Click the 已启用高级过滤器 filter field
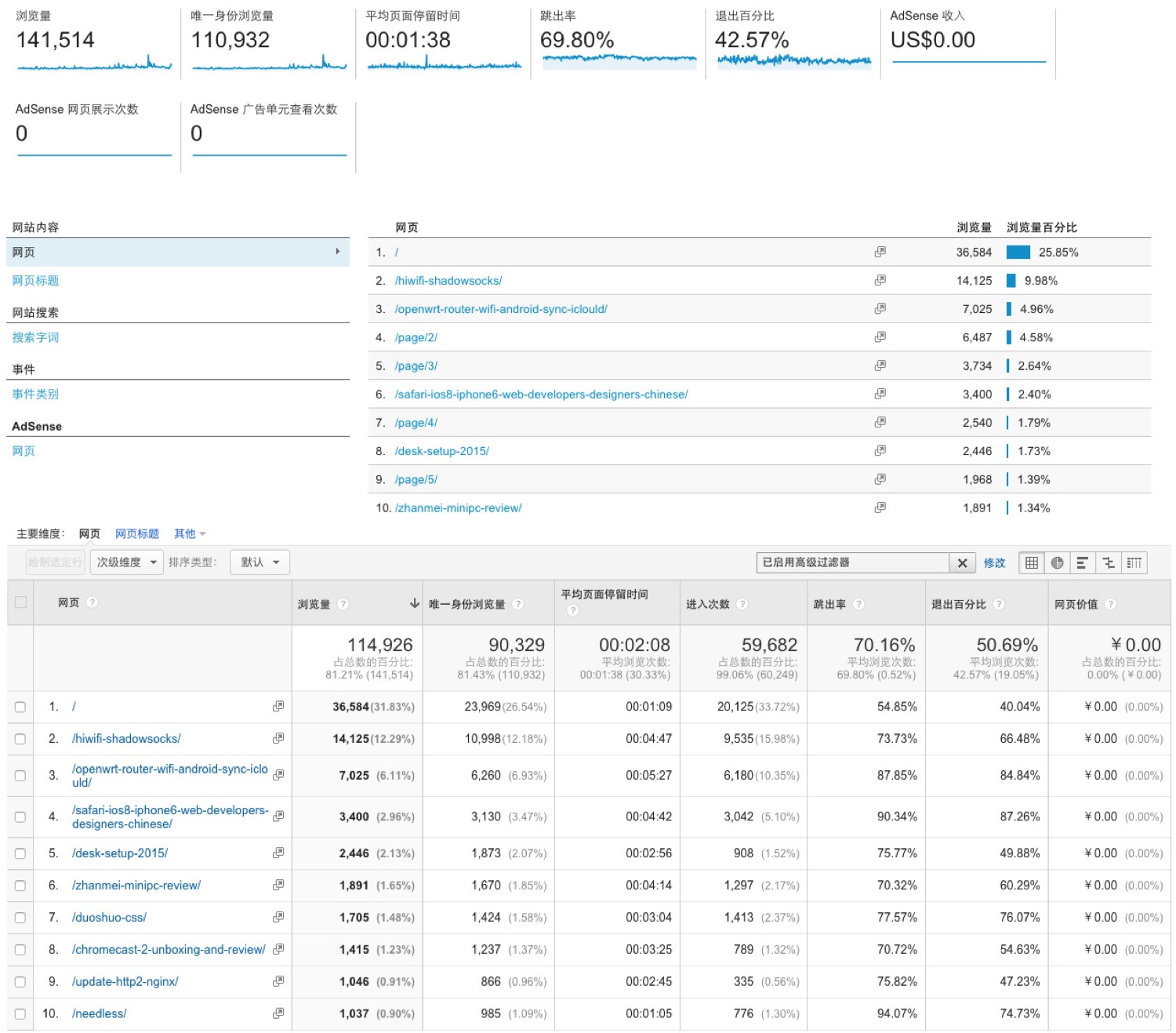This screenshot has width=1176, height=1033. 852,562
